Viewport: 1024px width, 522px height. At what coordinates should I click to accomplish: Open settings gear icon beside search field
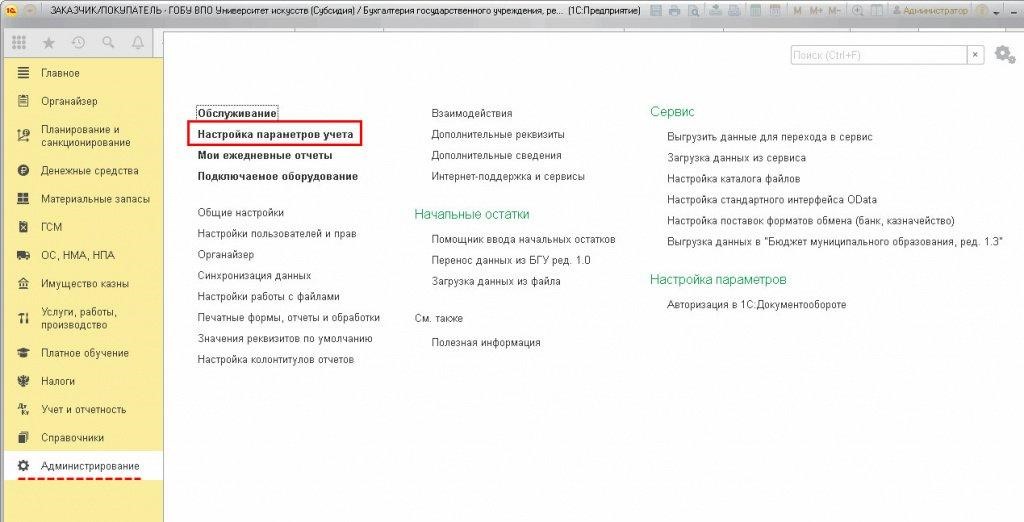1004,54
